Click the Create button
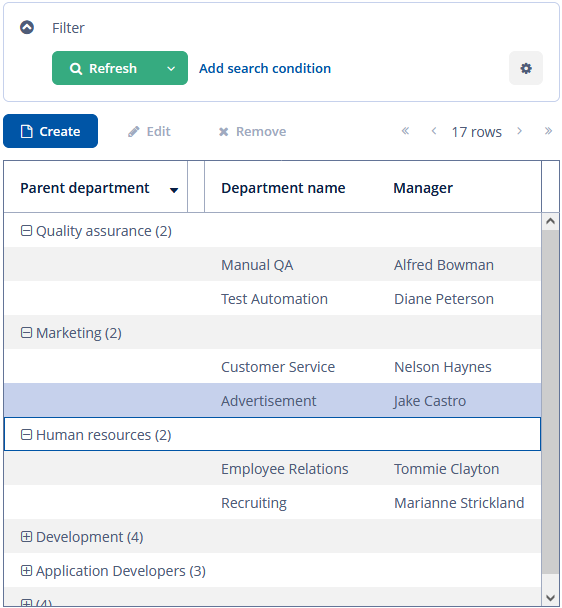The width and height of the screenshot is (562, 608). click(x=50, y=131)
